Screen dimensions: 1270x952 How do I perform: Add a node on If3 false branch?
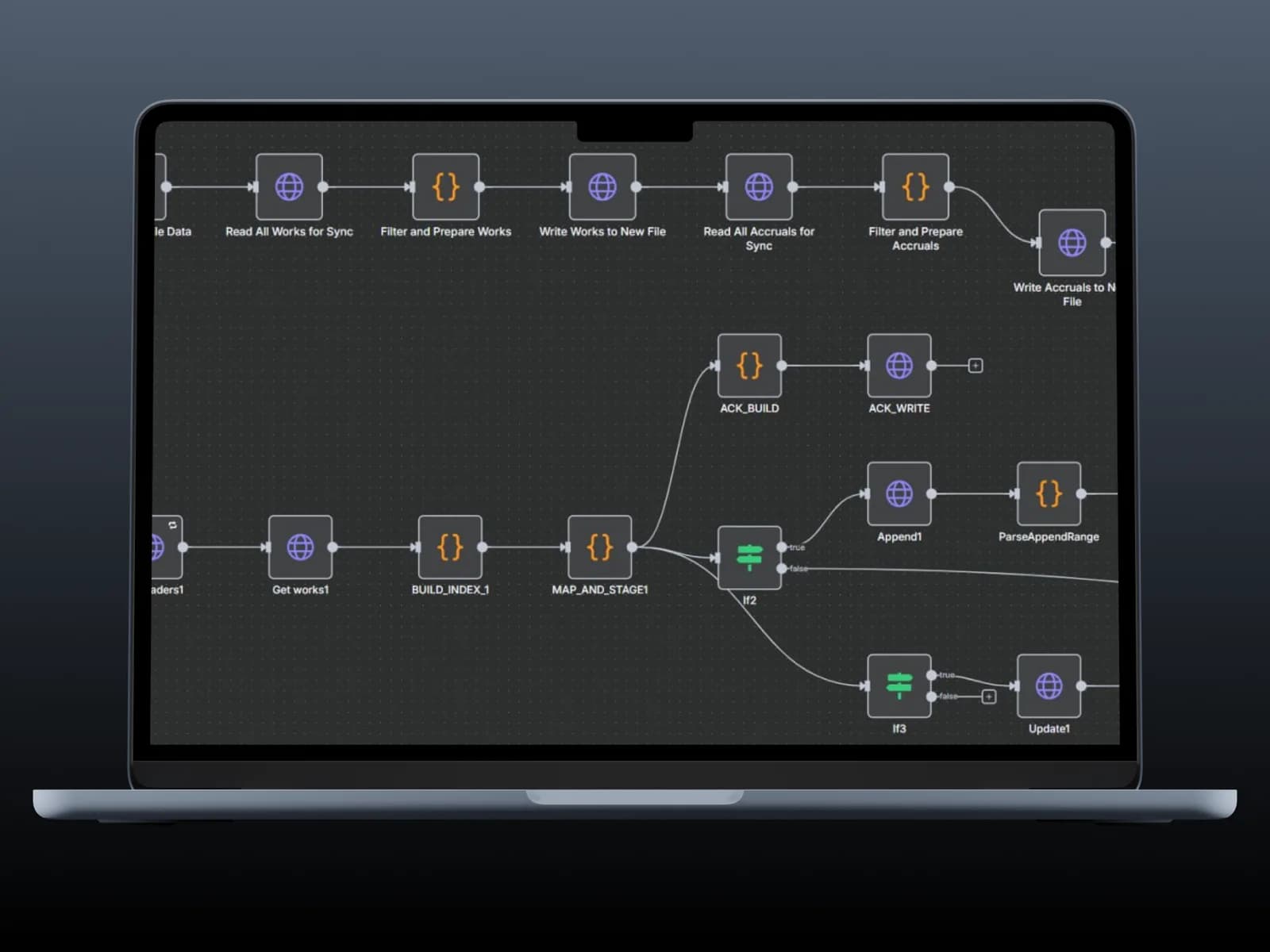989,697
